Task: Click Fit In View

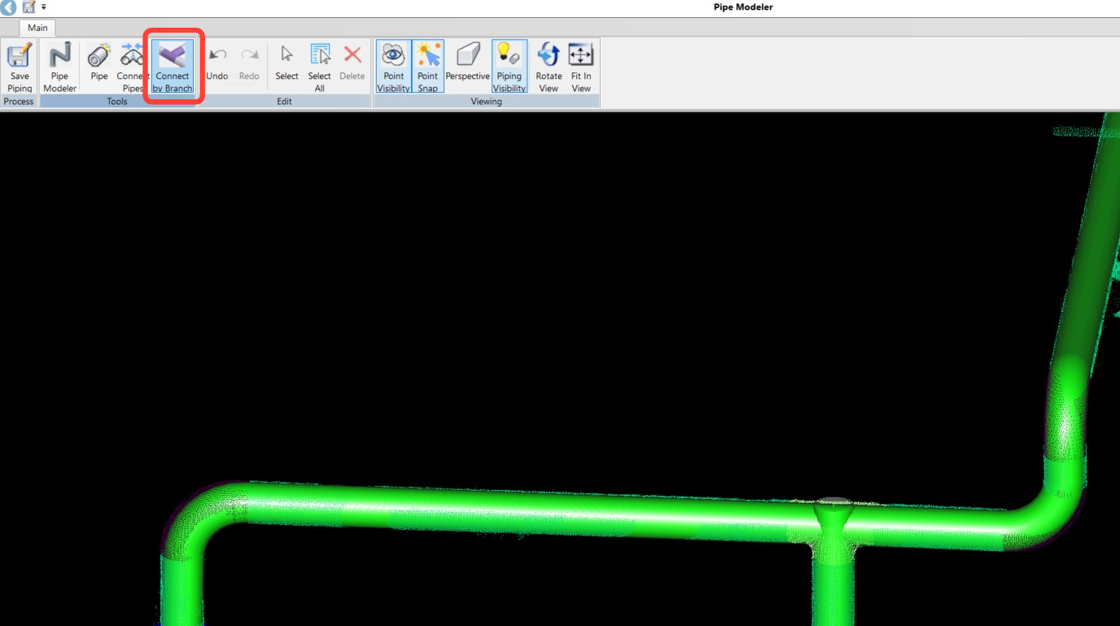Action: pyautogui.click(x=581, y=67)
